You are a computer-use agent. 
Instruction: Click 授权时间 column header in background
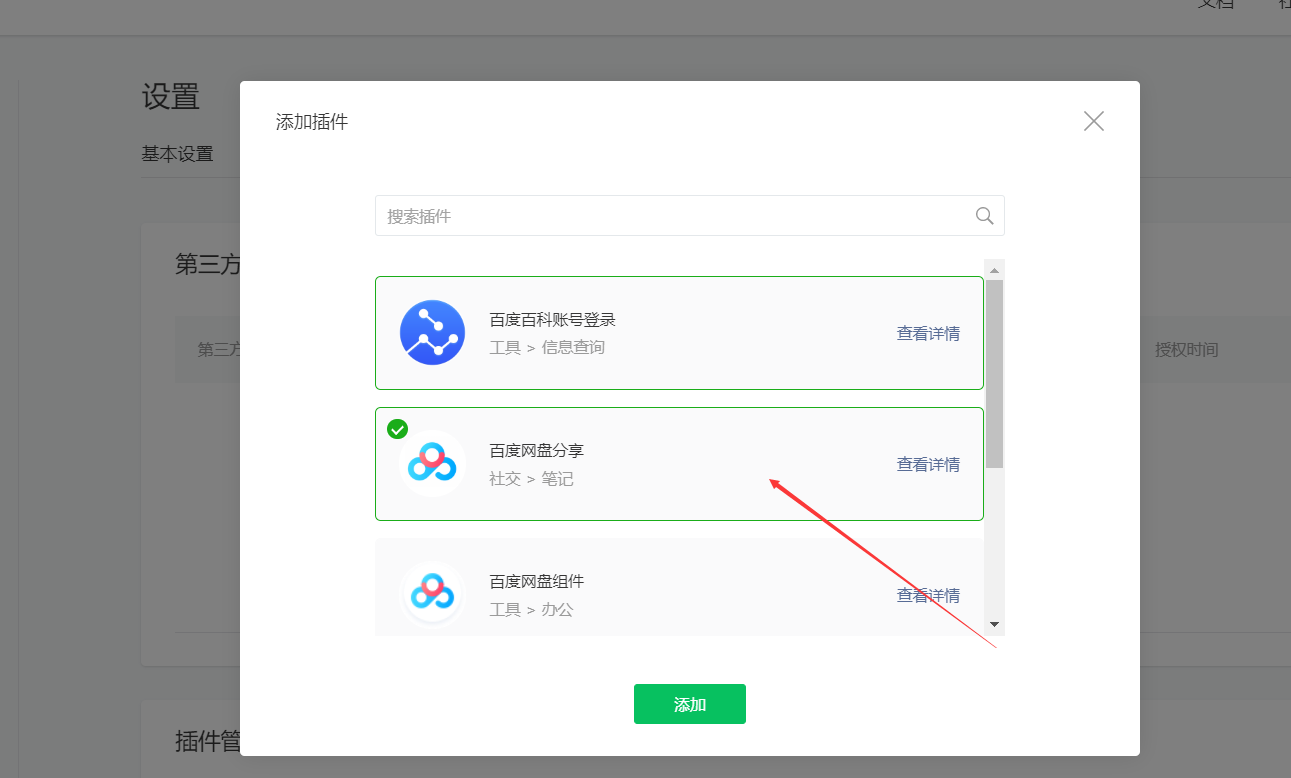[1187, 350]
